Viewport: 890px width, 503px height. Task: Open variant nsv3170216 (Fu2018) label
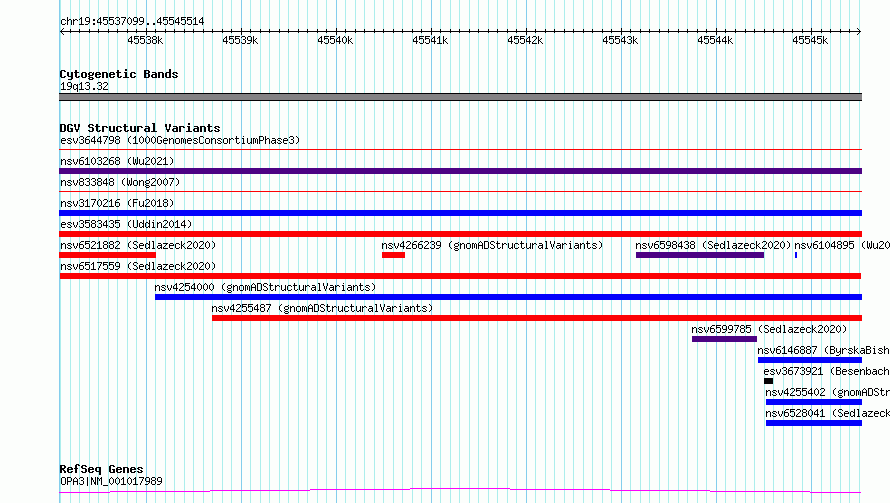click(117, 203)
